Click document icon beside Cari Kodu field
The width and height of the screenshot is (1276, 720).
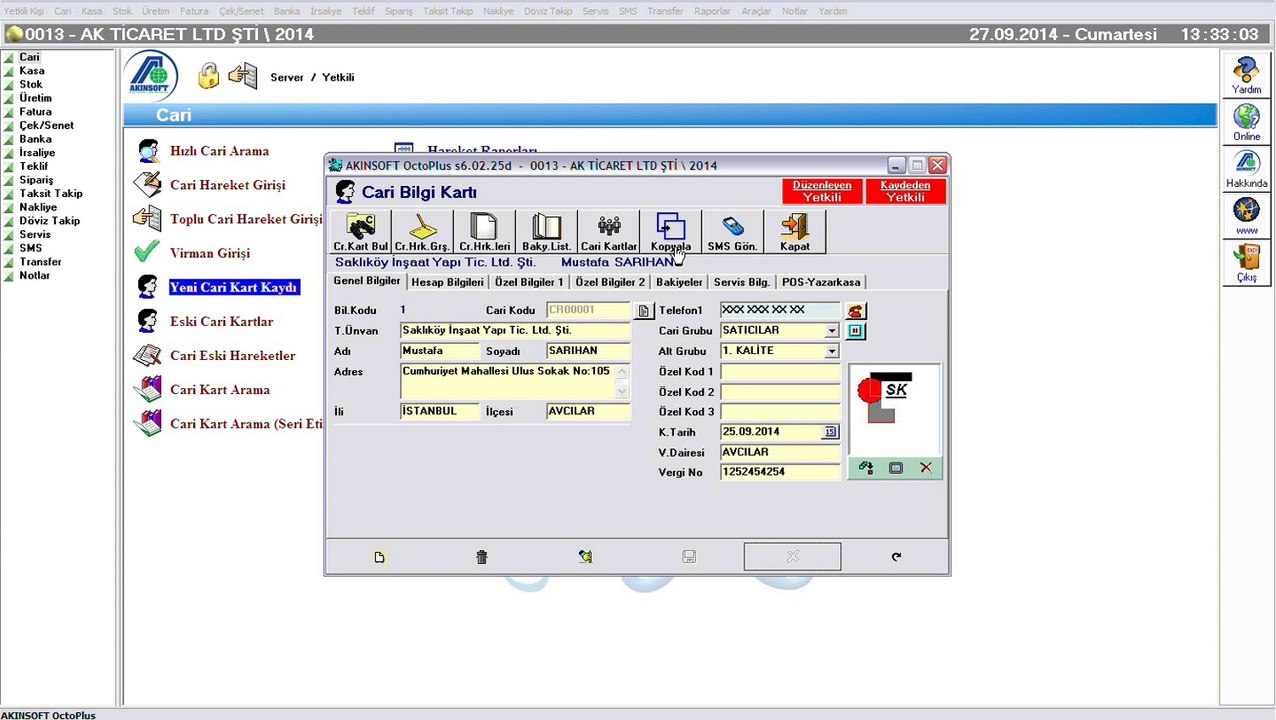tap(643, 311)
